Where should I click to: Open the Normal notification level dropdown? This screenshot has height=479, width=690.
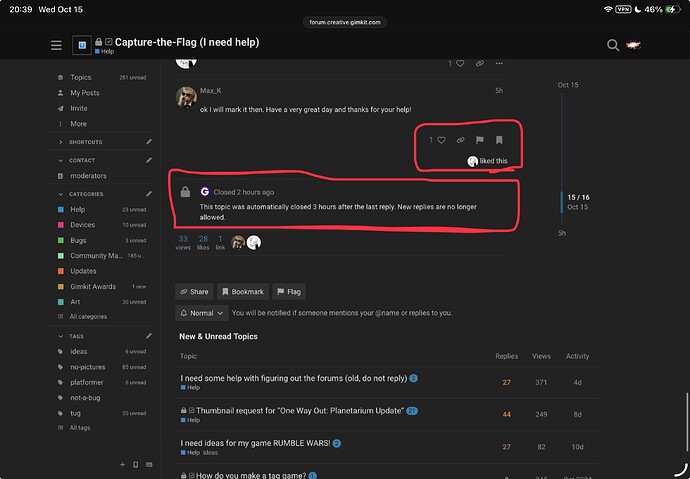pyautogui.click(x=202, y=313)
